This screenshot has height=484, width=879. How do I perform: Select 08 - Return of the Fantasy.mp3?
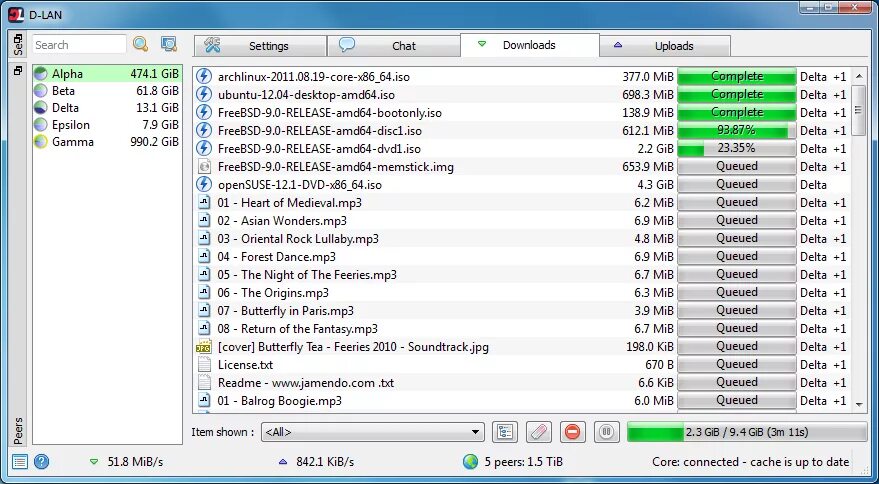point(522,328)
